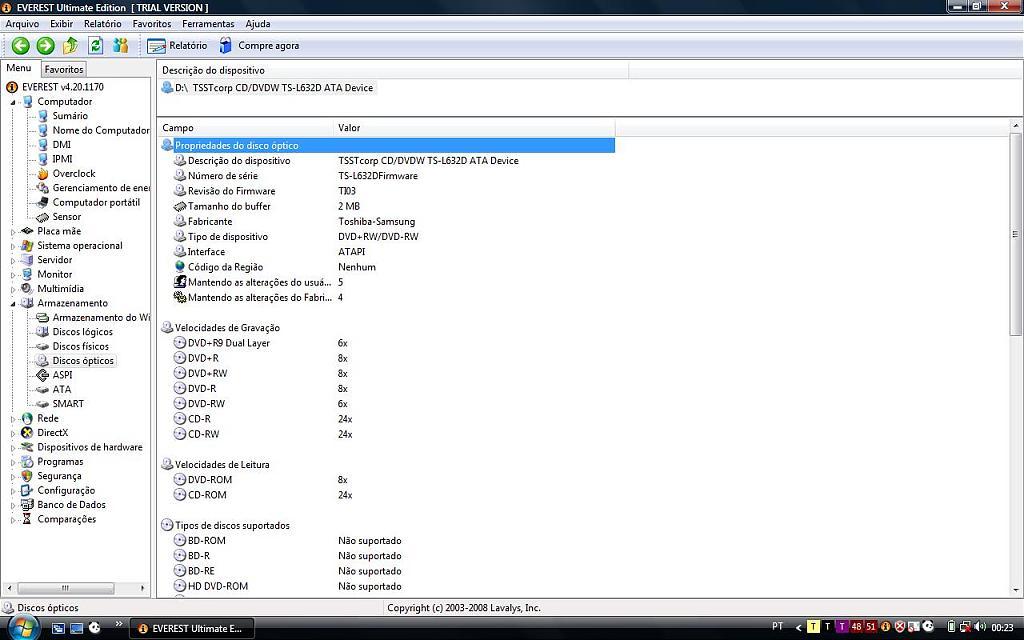Click the Código da Região globe icon
Image resolution: width=1024 pixels, height=640 pixels.
180,266
